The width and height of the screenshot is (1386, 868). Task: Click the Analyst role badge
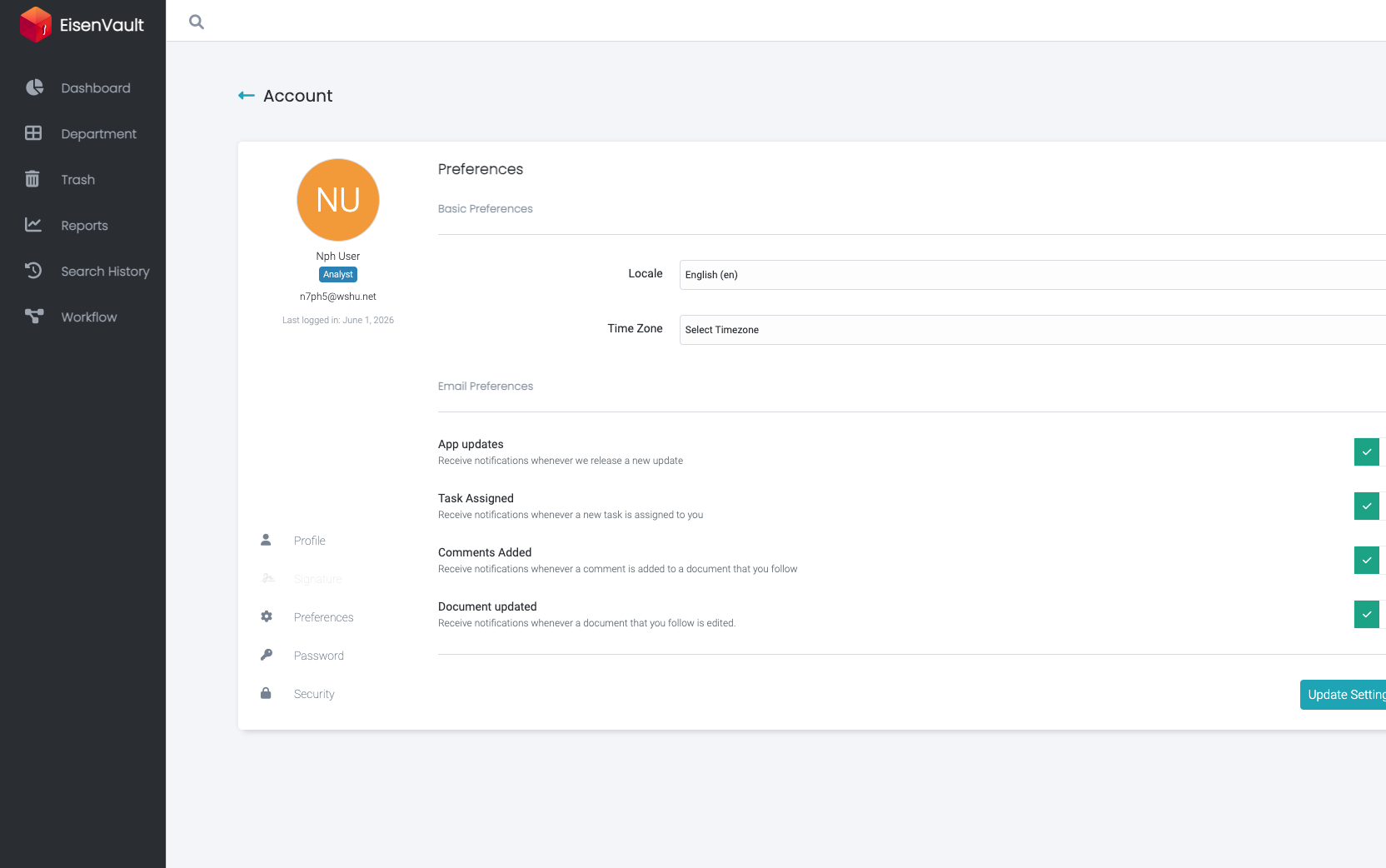coord(338,274)
